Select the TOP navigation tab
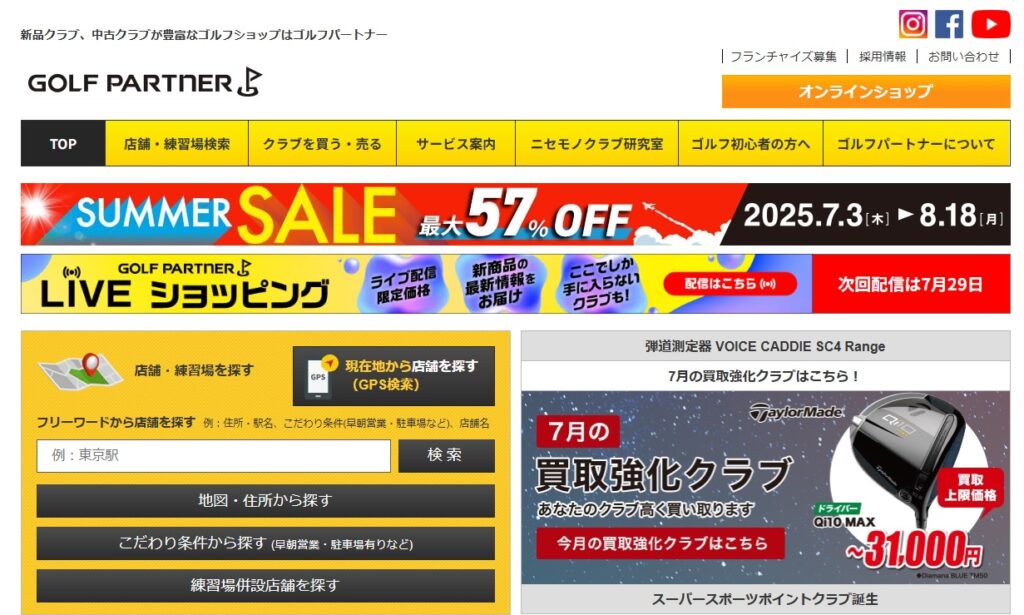This screenshot has height=615, width=1024. pos(63,144)
